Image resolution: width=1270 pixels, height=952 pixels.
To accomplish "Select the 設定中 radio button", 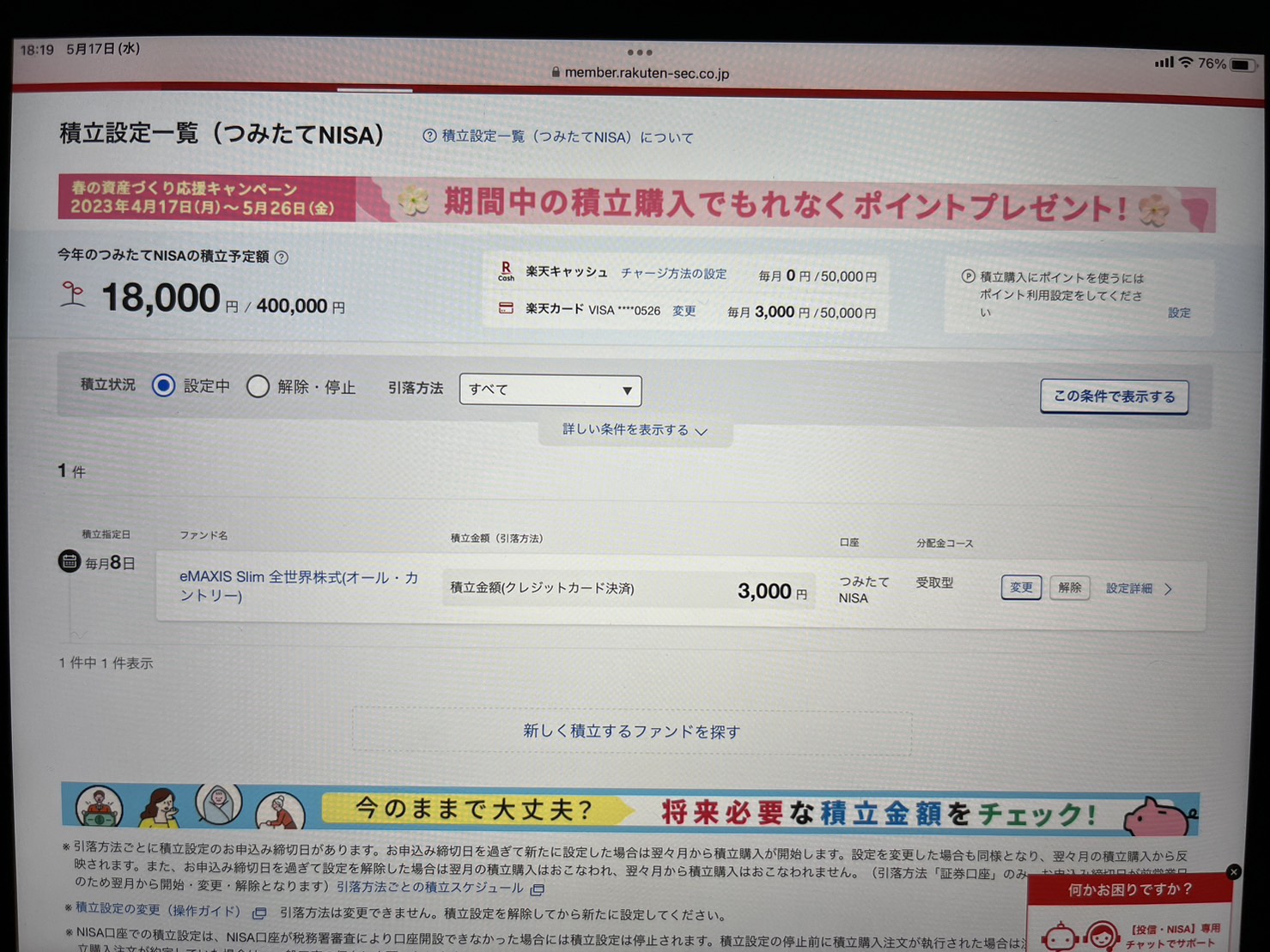I will [163, 385].
